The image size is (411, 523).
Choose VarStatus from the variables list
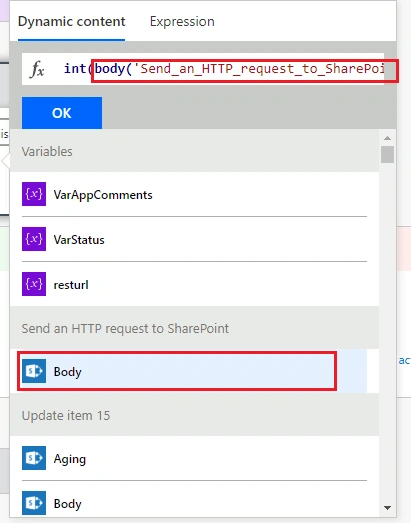(x=79, y=240)
